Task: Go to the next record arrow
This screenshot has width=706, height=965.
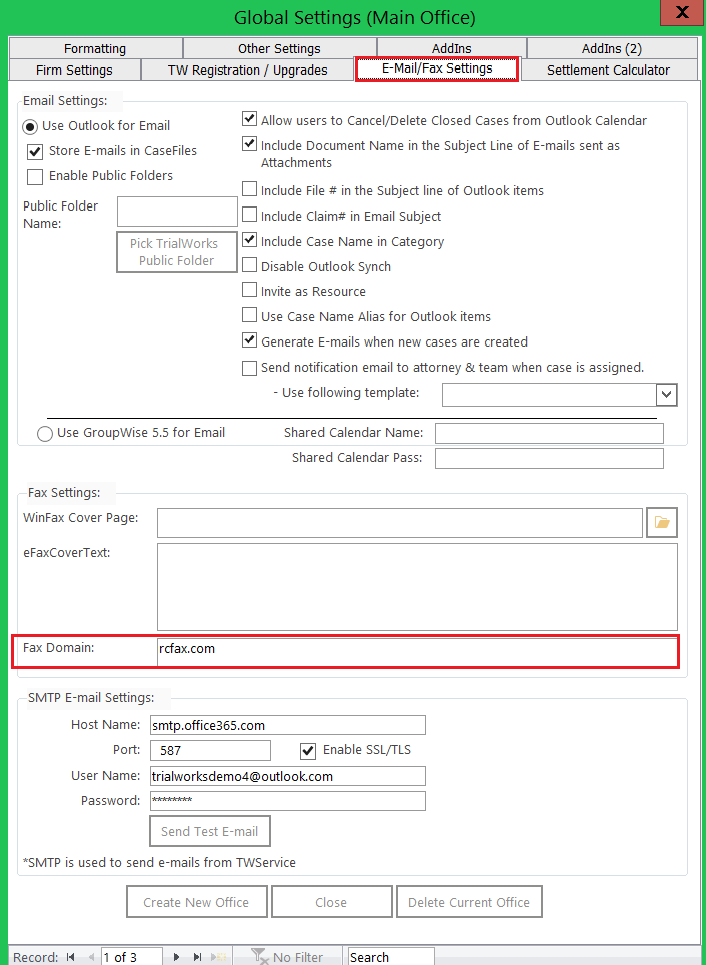Action: click(x=177, y=957)
